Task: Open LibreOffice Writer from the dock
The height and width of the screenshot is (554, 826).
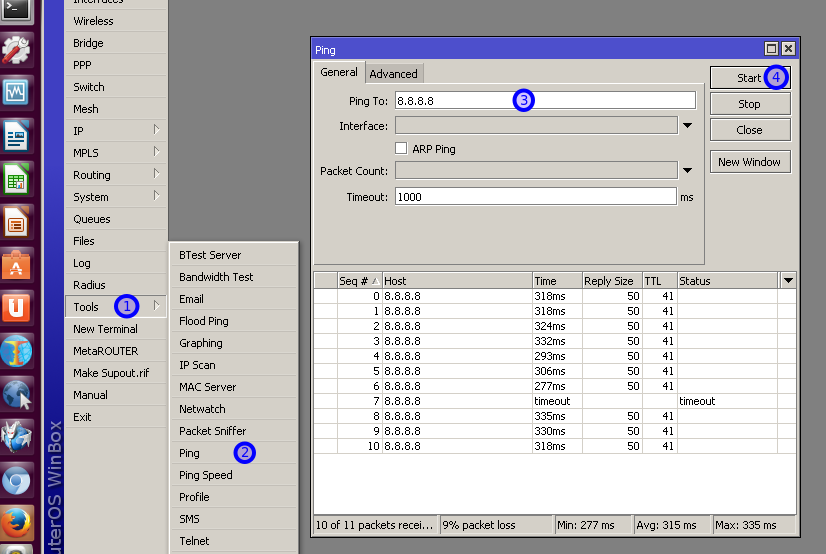Action: tap(15, 136)
